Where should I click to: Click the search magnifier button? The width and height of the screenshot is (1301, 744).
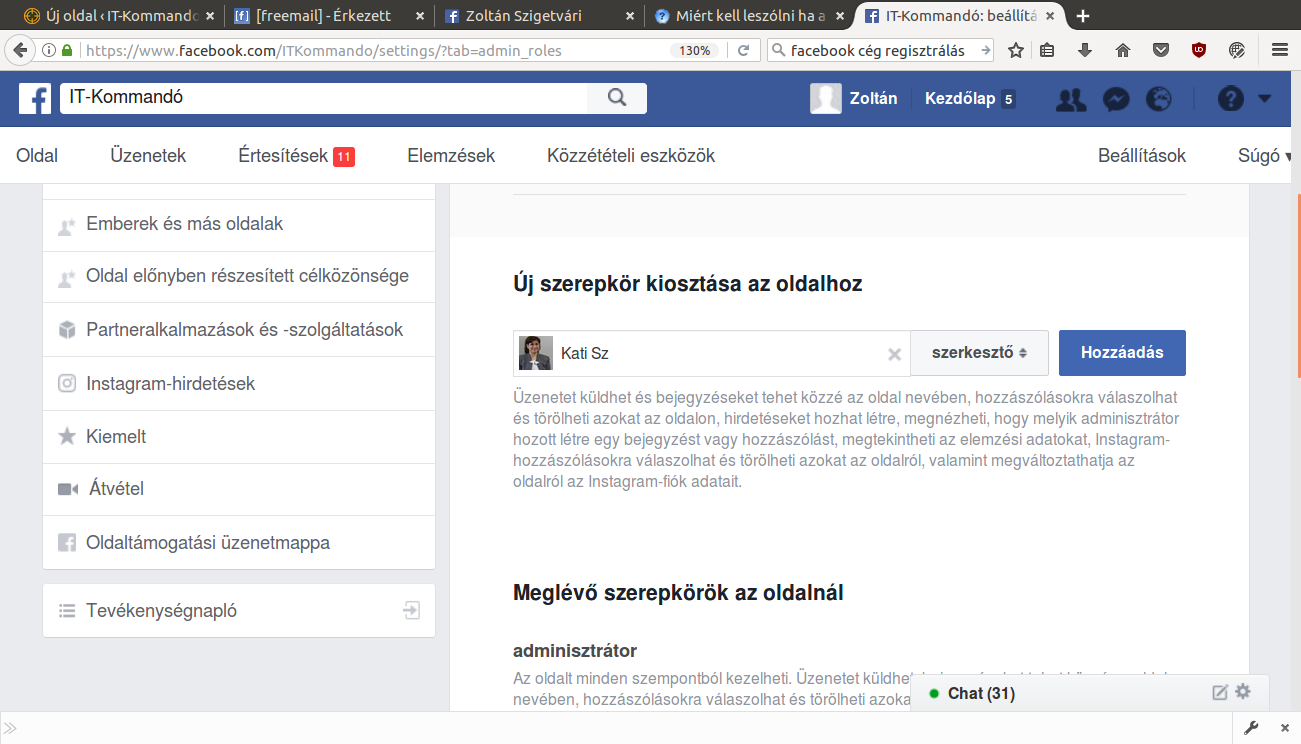tap(617, 98)
